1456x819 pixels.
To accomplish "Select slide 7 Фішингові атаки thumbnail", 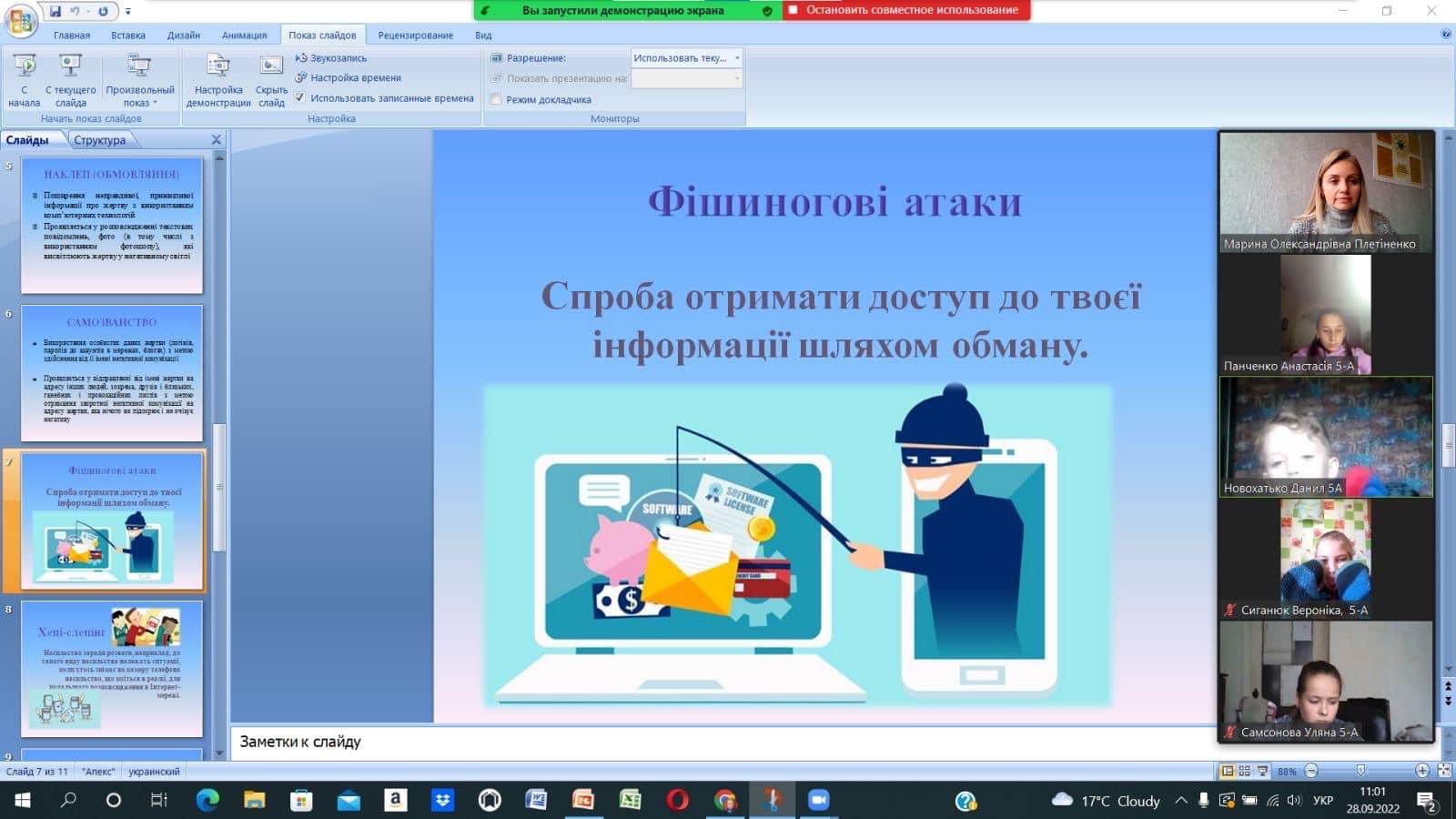I will [x=112, y=521].
